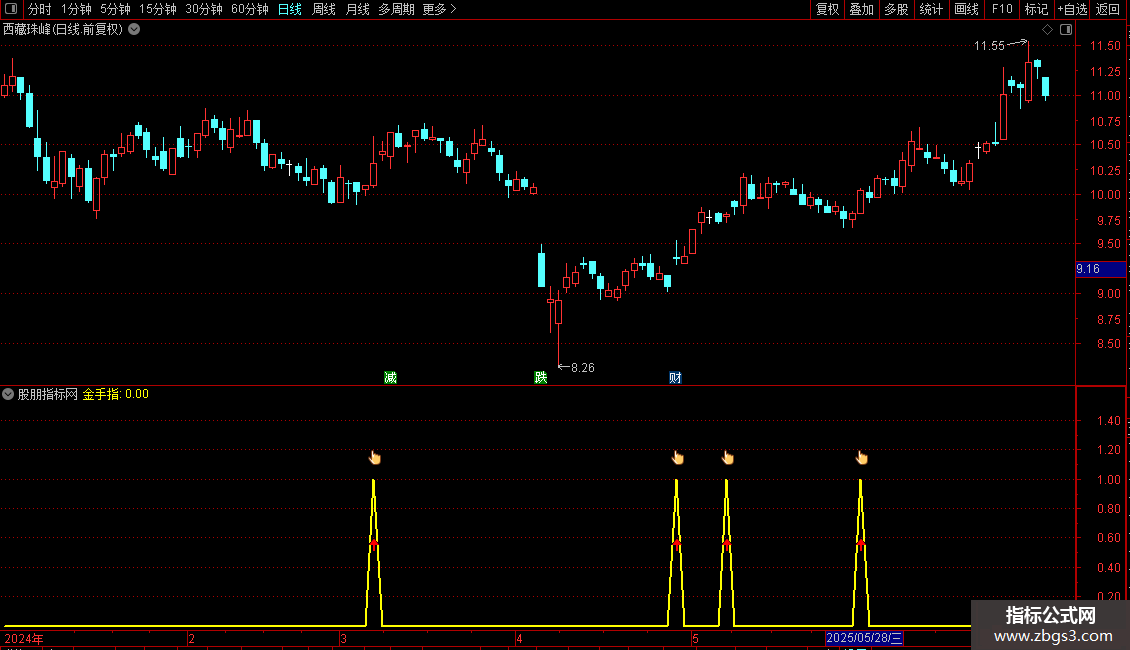Screen dimensions: 1130x650
Task: Open the 多股 multi-stock view
Action: click(x=896, y=9)
